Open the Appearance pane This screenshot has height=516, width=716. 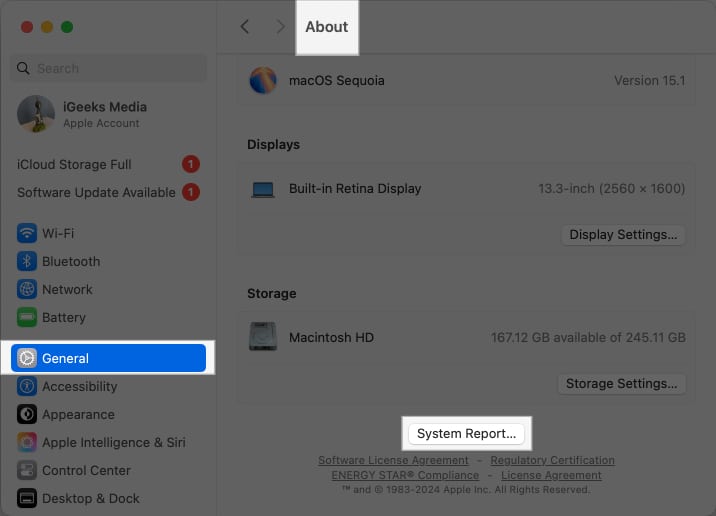[108, 415]
